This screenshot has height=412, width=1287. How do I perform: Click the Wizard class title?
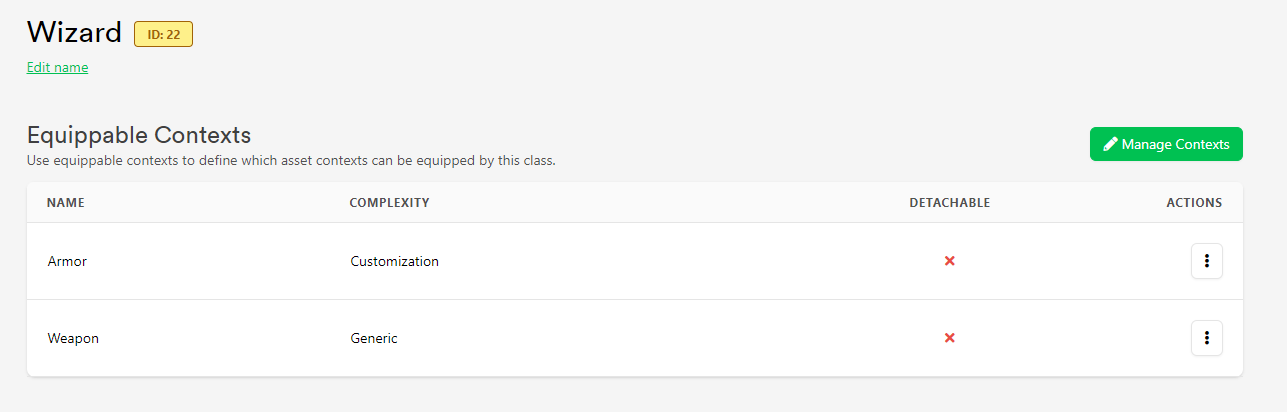(74, 32)
